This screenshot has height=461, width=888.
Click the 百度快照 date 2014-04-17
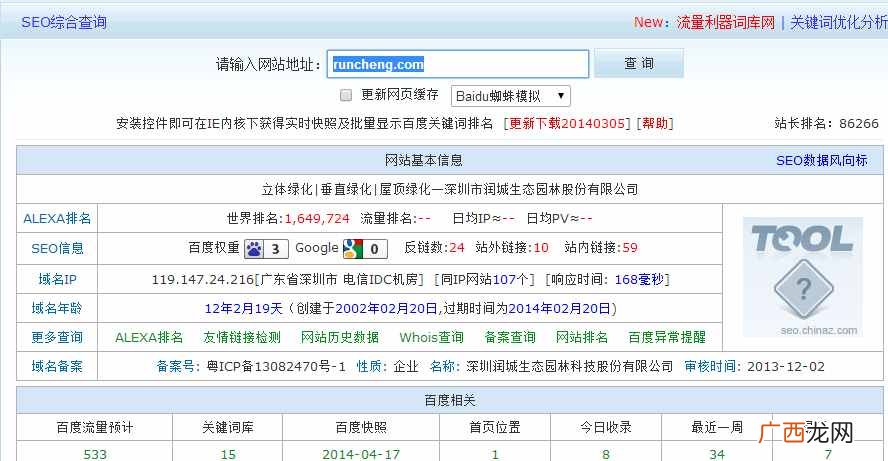(361, 454)
